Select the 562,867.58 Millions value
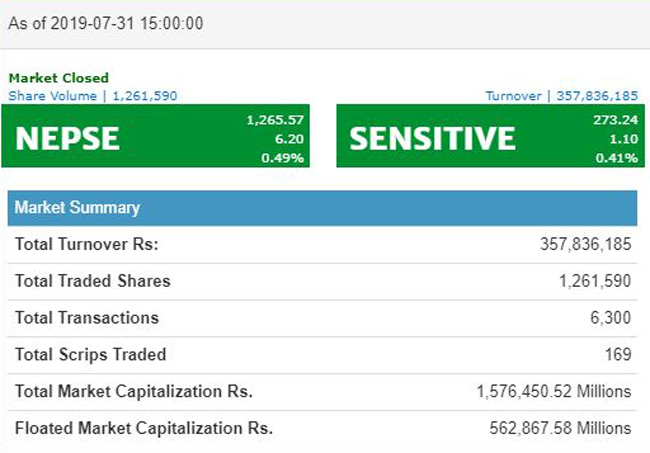650x453 pixels. [560, 428]
